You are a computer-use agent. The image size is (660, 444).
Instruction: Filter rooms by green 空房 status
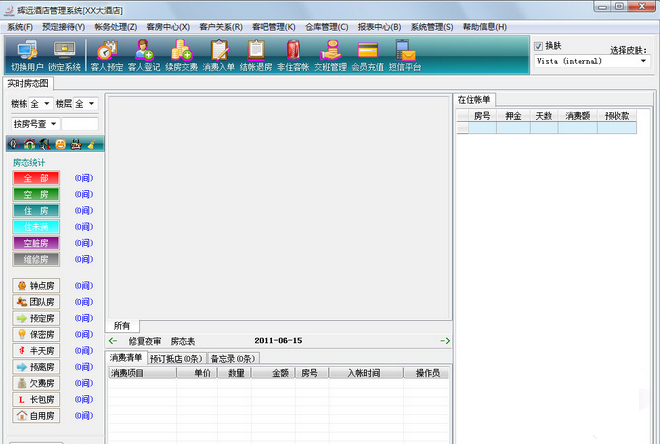pyautogui.click(x=36, y=194)
